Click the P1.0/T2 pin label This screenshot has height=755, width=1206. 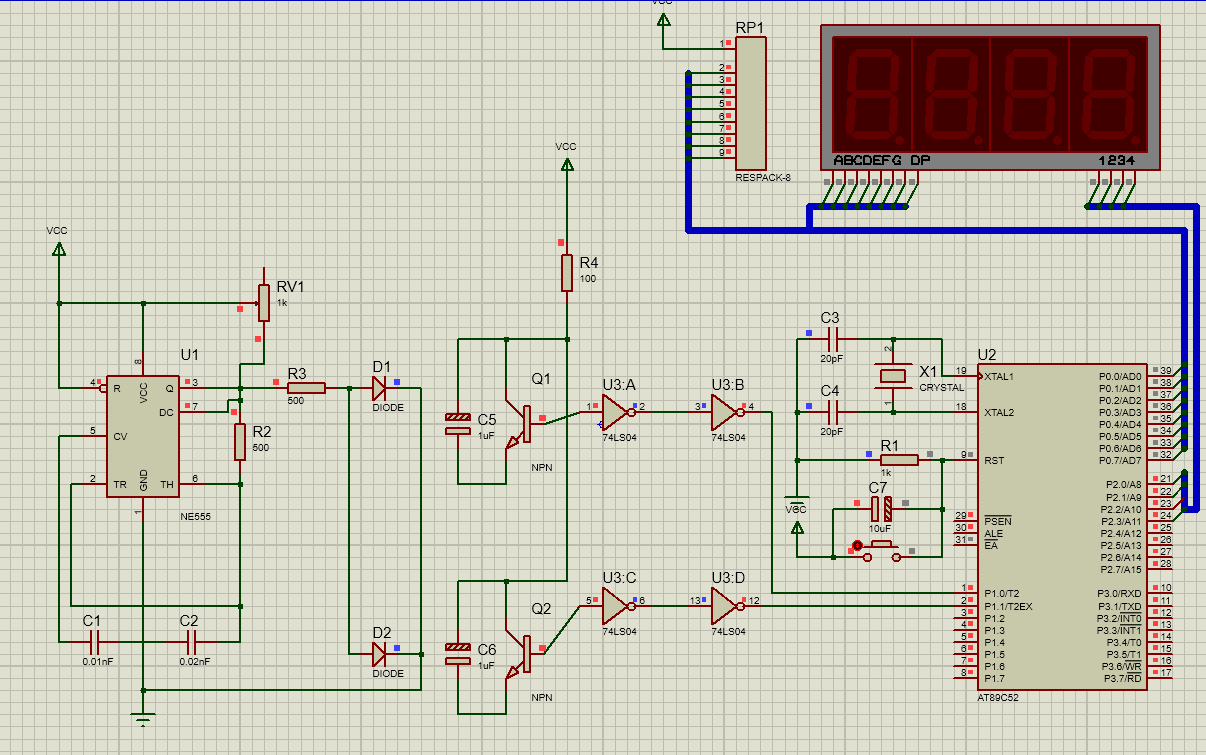tap(1001, 593)
